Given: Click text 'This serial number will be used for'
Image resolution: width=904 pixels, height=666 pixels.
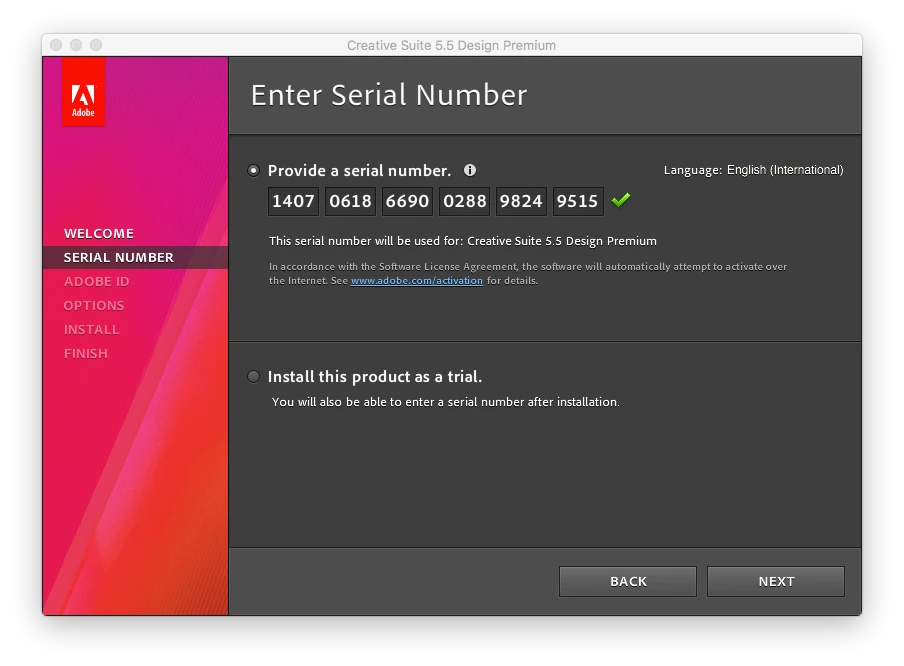Looking at the screenshot, I should click(366, 241).
